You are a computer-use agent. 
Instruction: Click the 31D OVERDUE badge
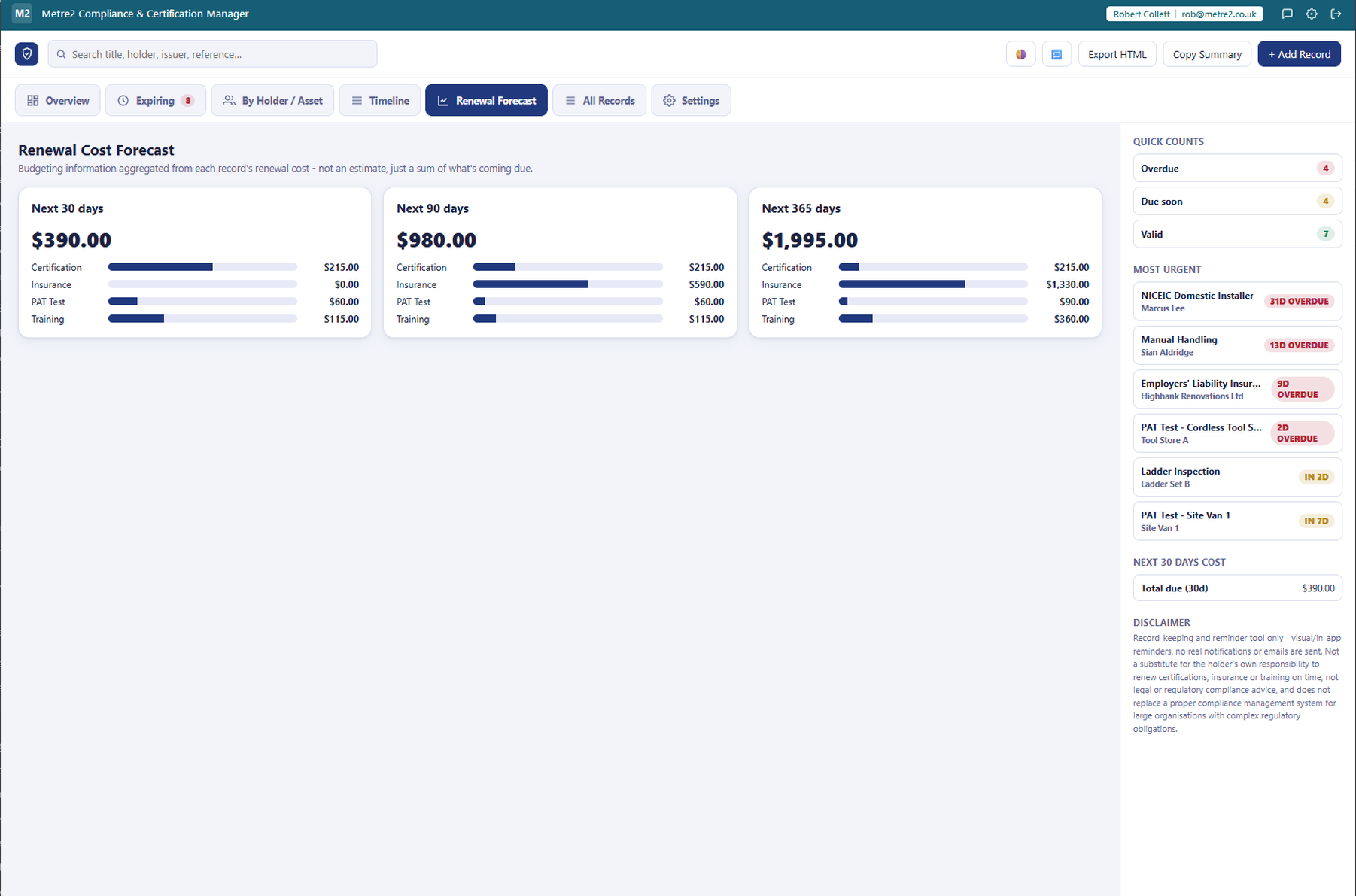[x=1299, y=302]
